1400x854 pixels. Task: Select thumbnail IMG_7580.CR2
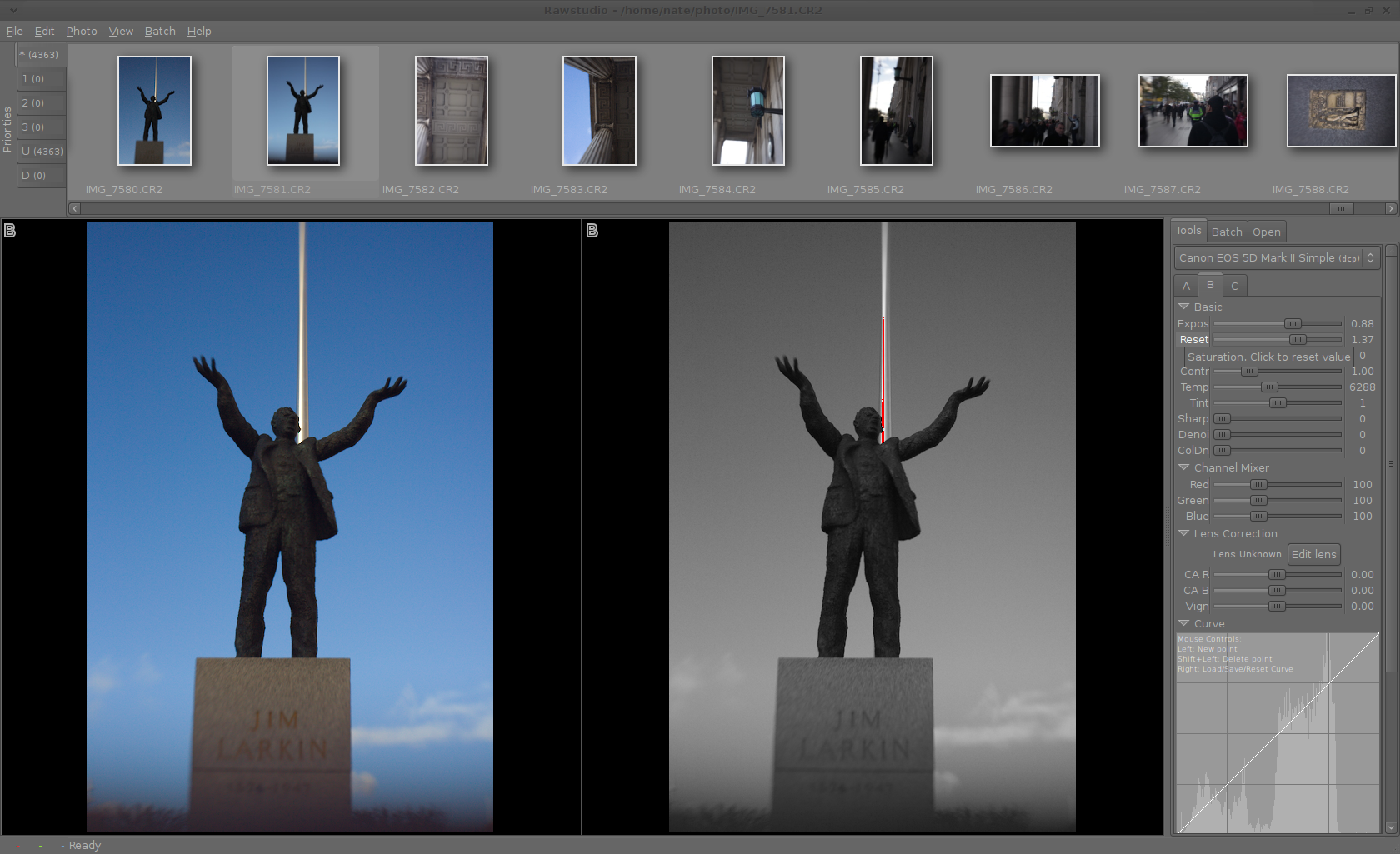point(154,111)
